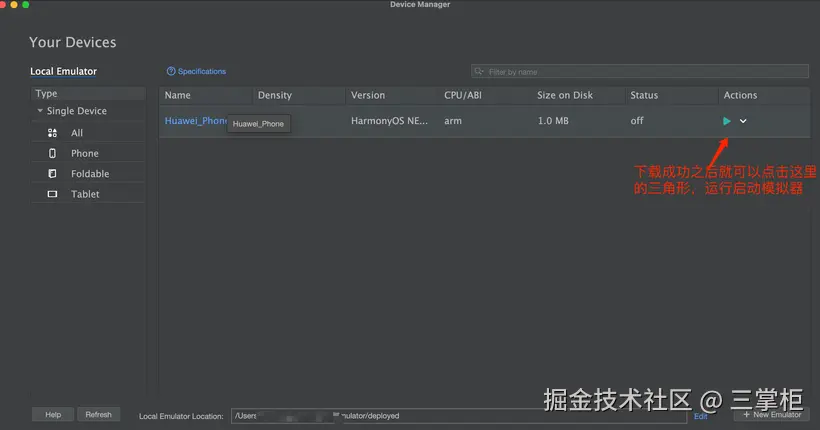Sort by the Version column header
This screenshot has width=820, height=430.
(392, 95)
